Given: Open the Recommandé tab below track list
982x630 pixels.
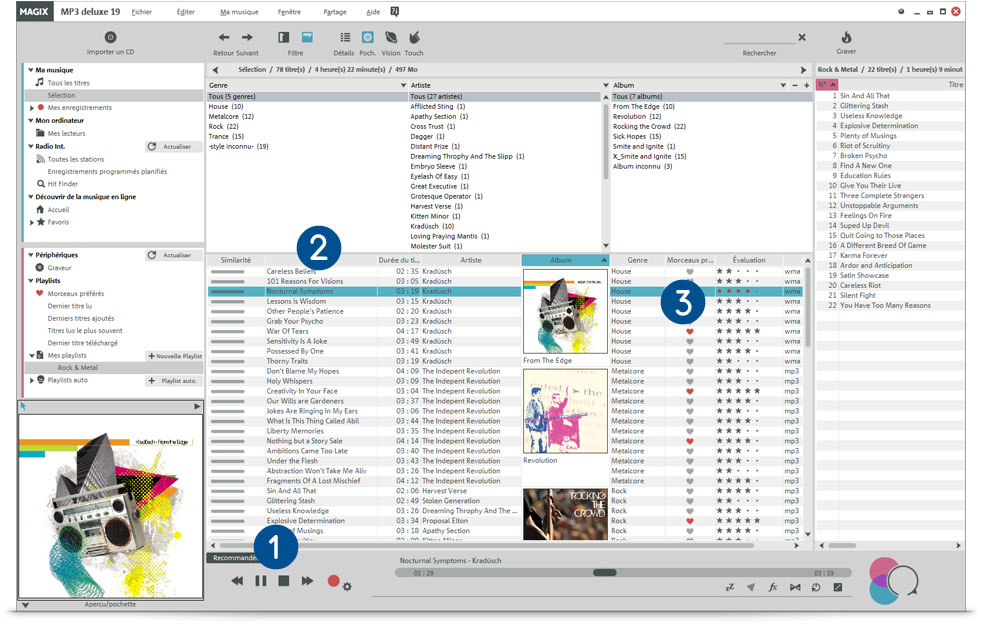Looking at the screenshot, I should click(232, 558).
